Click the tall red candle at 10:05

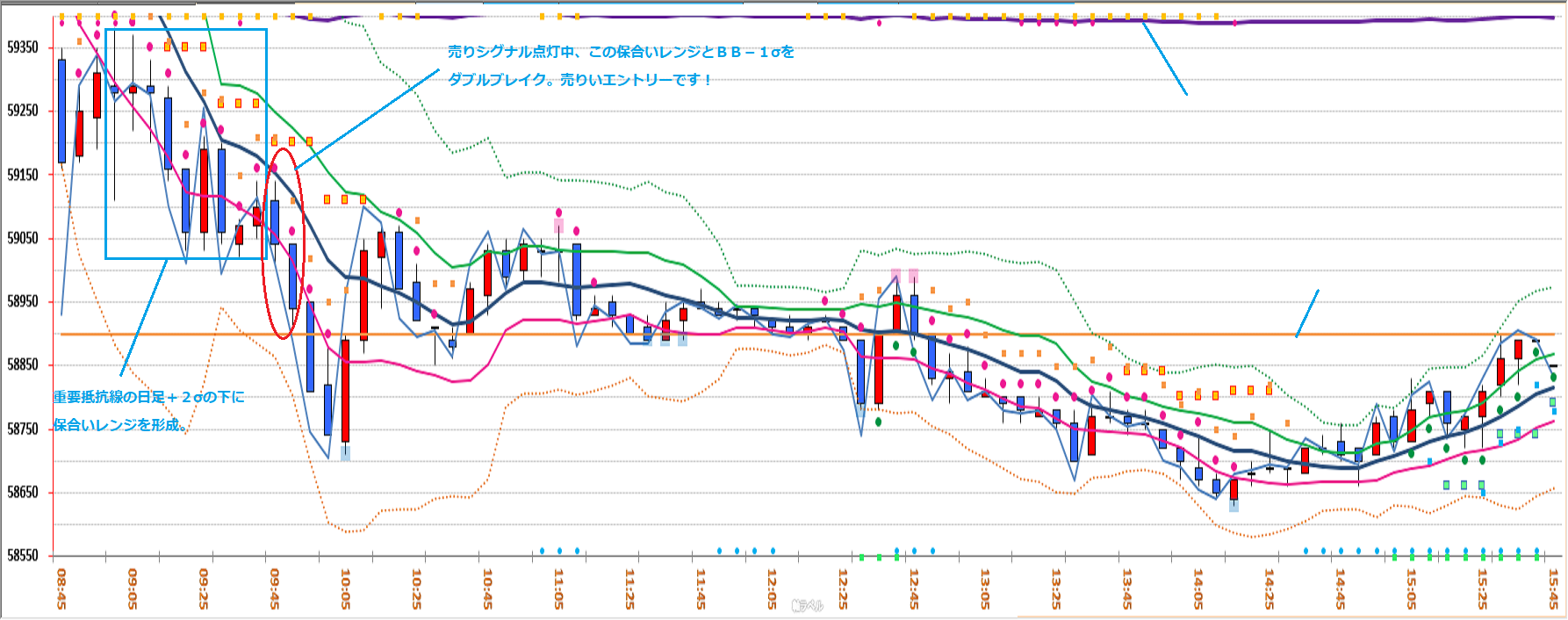click(x=345, y=391)
